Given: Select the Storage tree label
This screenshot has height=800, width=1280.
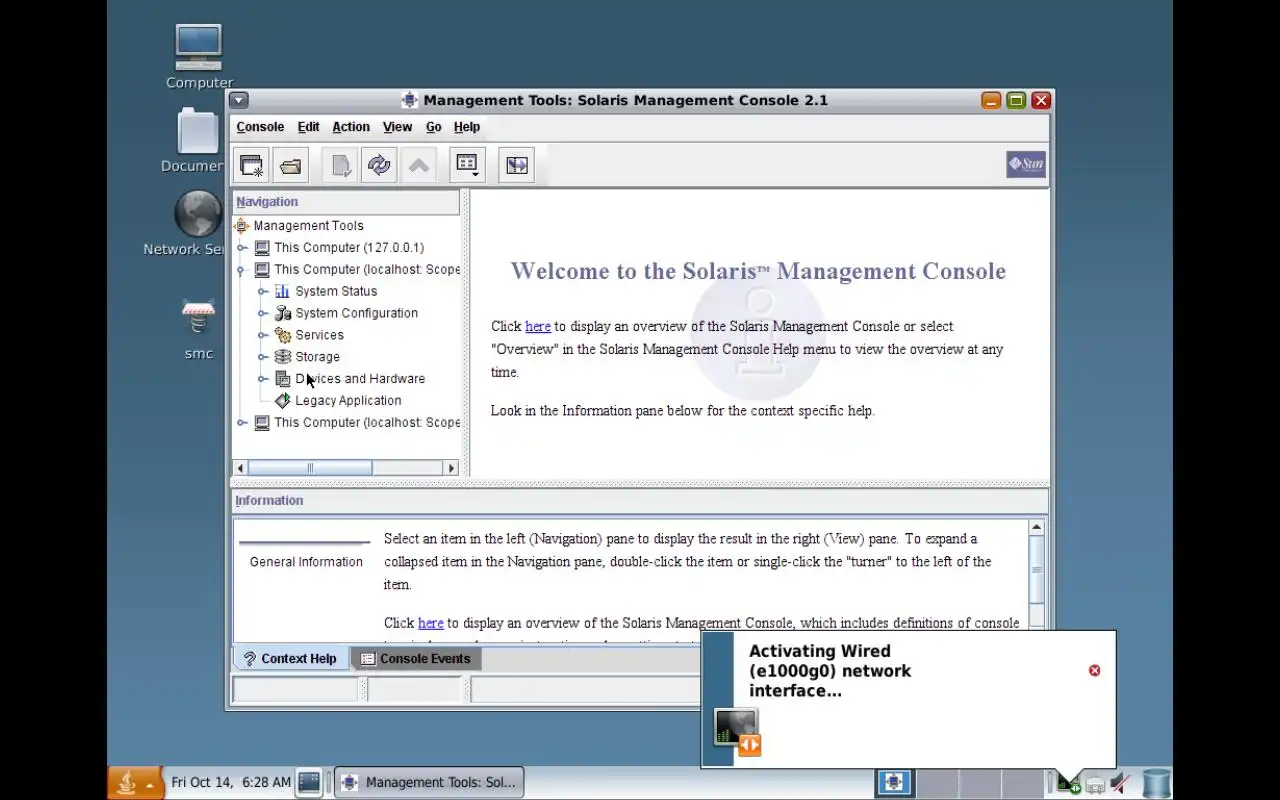Looking at the screenshot, I should 318,358.
